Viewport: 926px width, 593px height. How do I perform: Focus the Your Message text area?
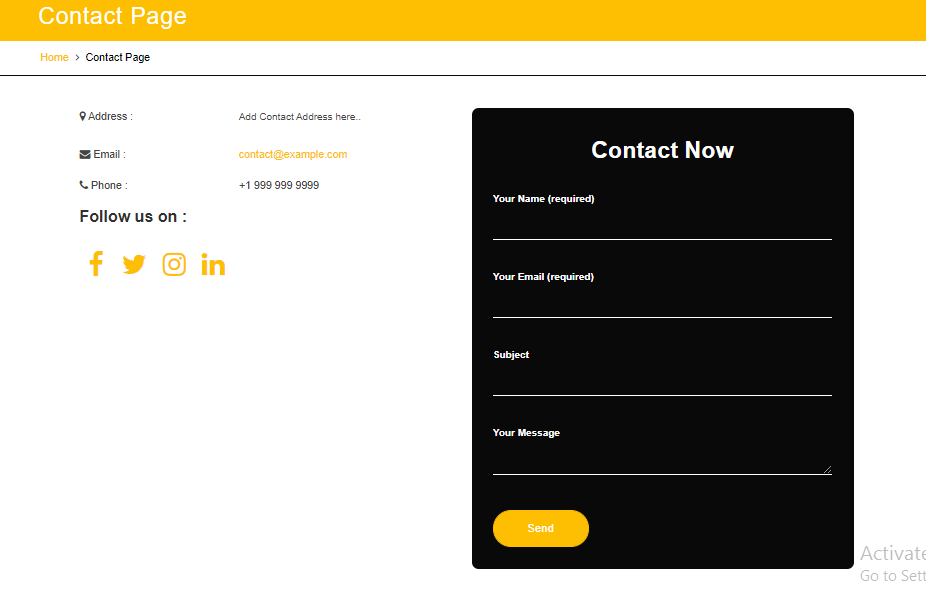(662, 460)
